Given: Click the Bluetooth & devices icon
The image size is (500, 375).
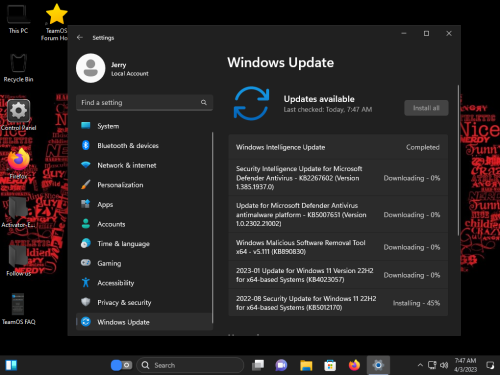Looking at the screenshot, I should (86, 145).
